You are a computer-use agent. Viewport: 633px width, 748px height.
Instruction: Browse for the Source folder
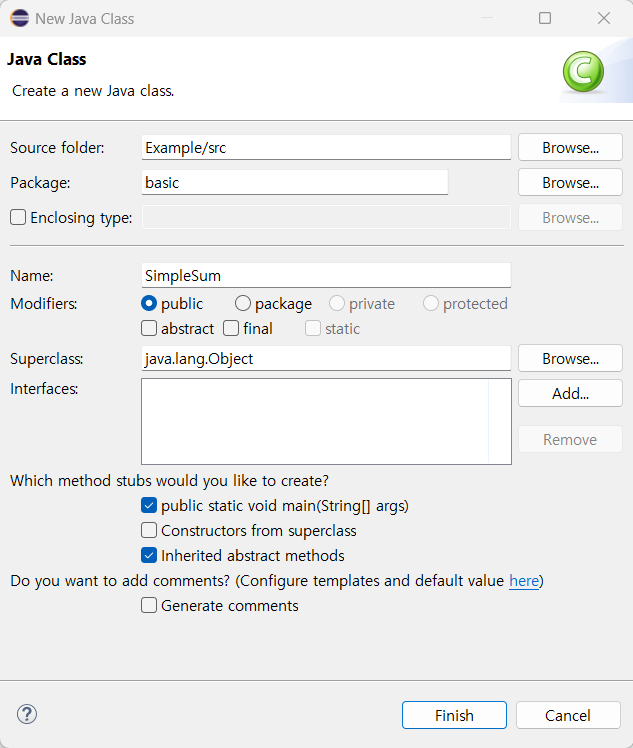pos(570,148)
